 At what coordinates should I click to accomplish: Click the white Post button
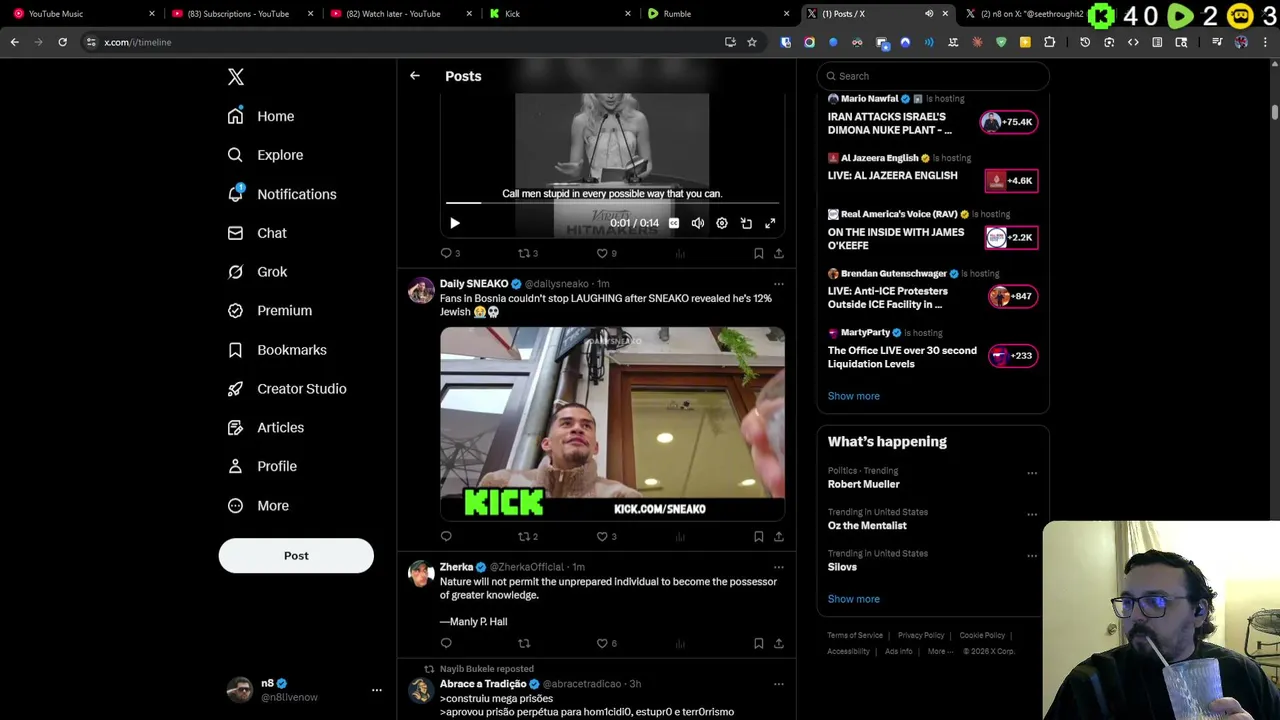(x=296, y=556)
